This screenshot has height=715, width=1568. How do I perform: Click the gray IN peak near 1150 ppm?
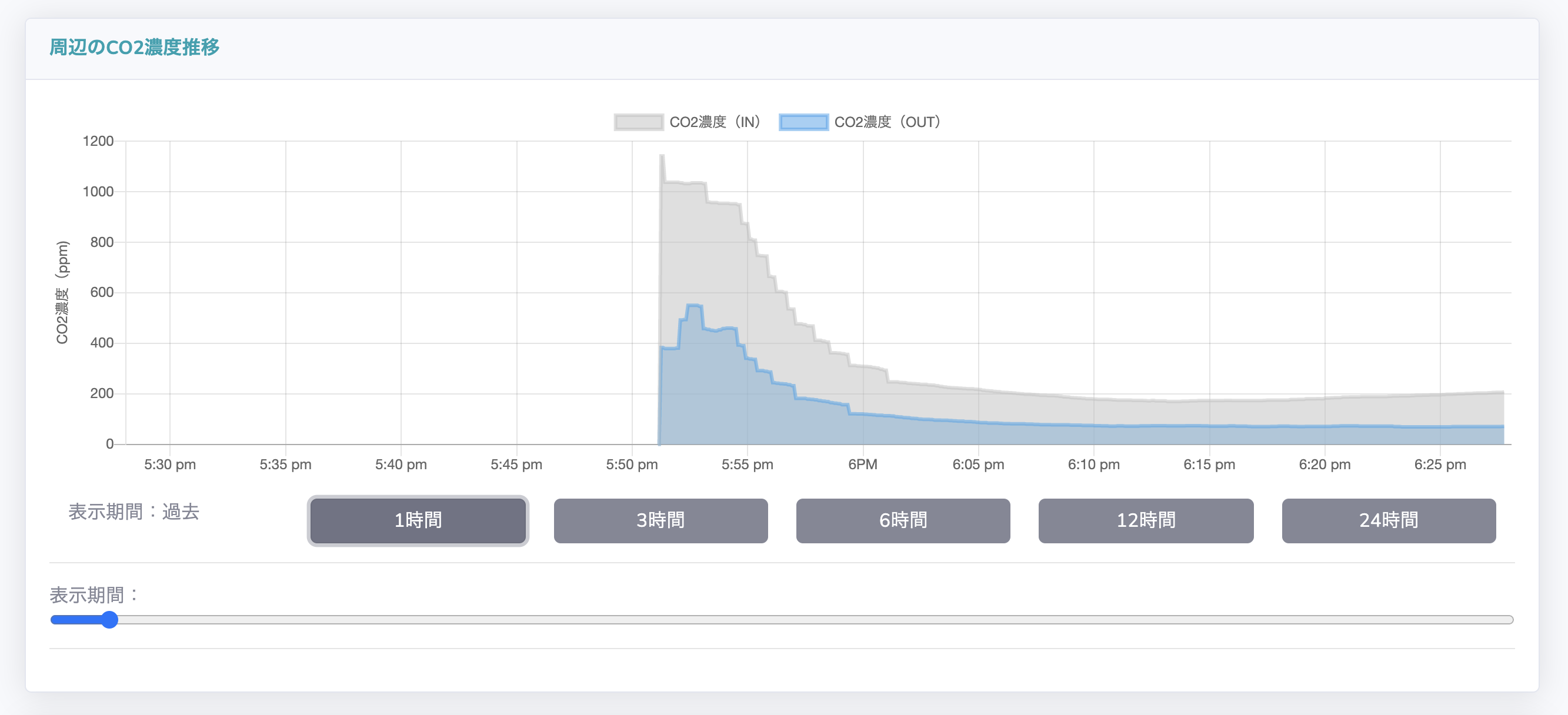coord(662,156)
